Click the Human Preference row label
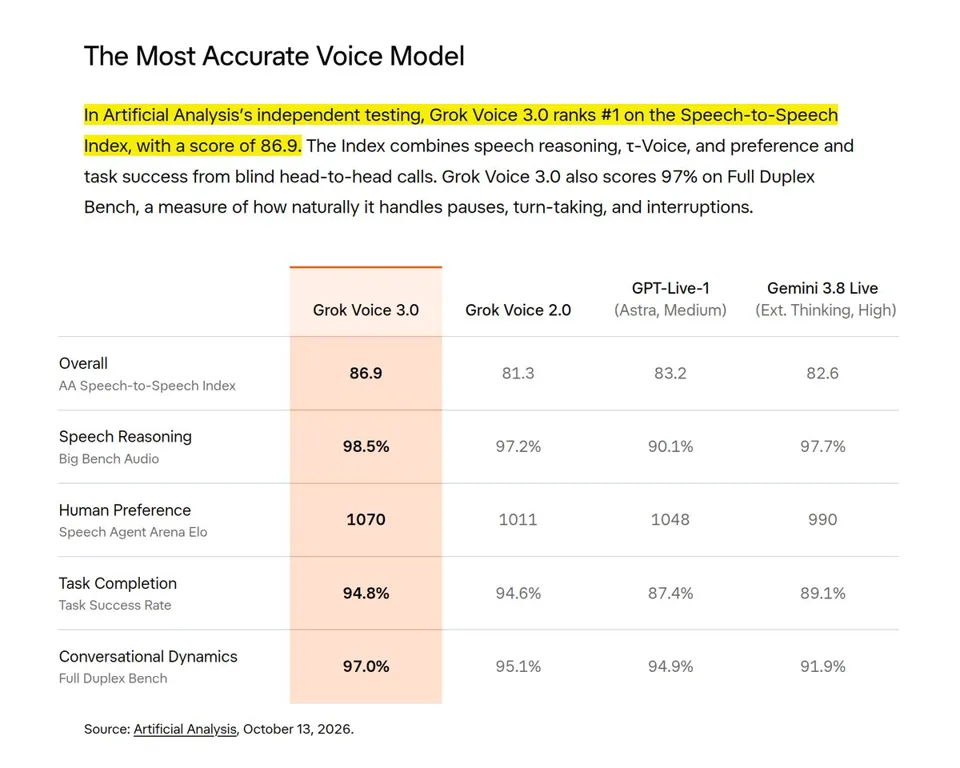This screenshot has width=960, height=768. [x=125, y=510]
